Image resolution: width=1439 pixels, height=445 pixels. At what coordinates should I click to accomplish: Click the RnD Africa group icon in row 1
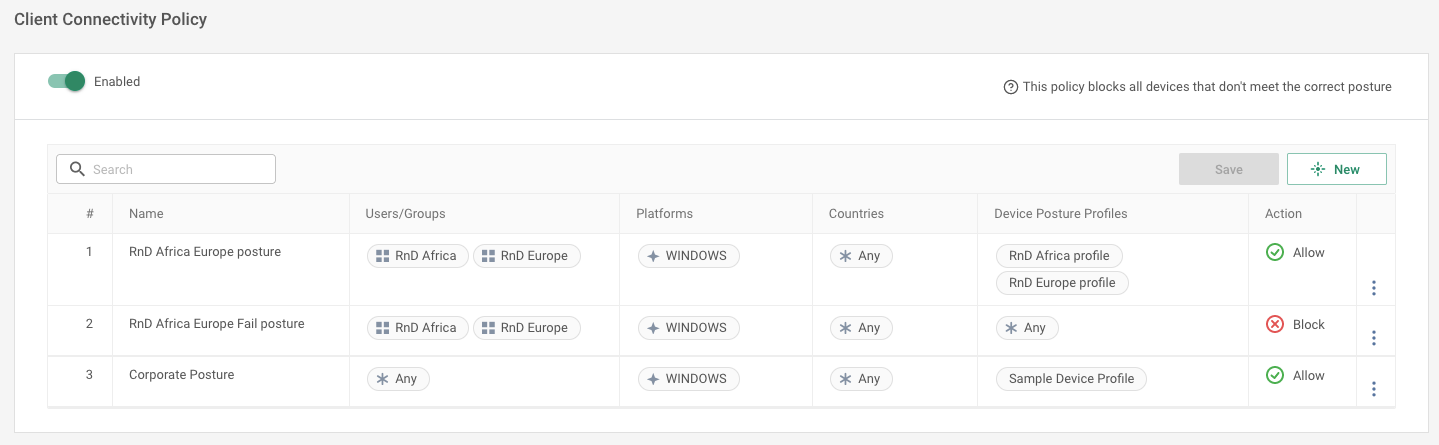[382, 256]
